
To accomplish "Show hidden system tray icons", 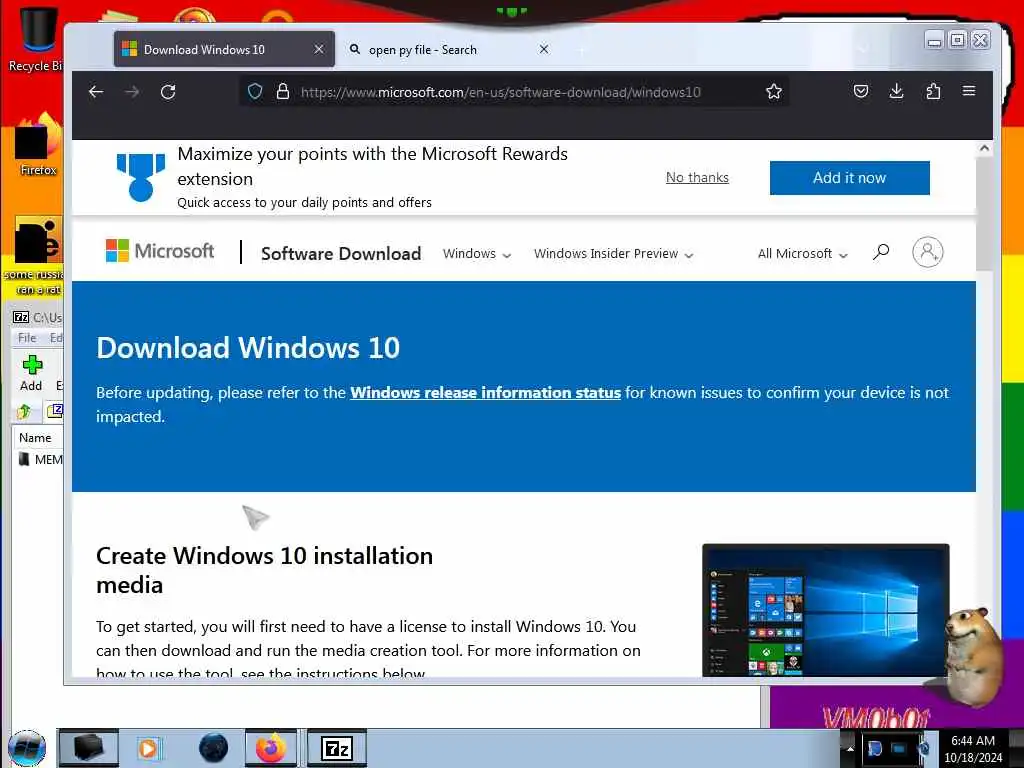I will (850, 748).
